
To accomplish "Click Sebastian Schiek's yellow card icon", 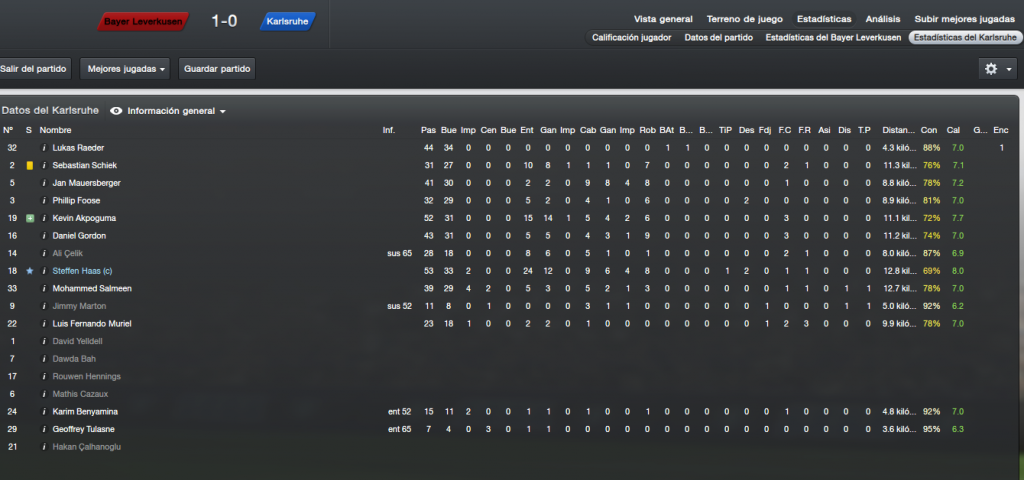I will [x=29, y=166].
